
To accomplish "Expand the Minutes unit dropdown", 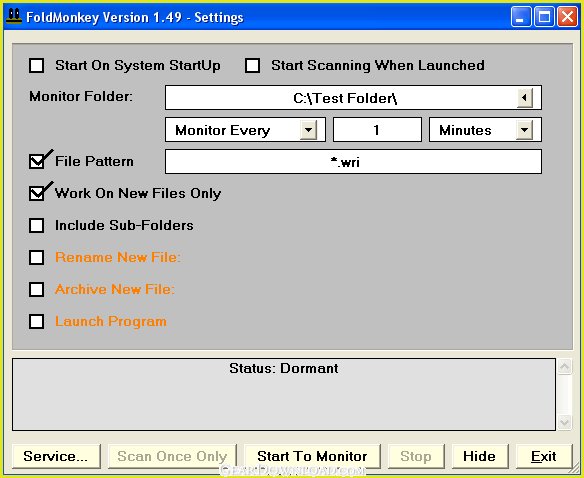I will pos(524,130).
